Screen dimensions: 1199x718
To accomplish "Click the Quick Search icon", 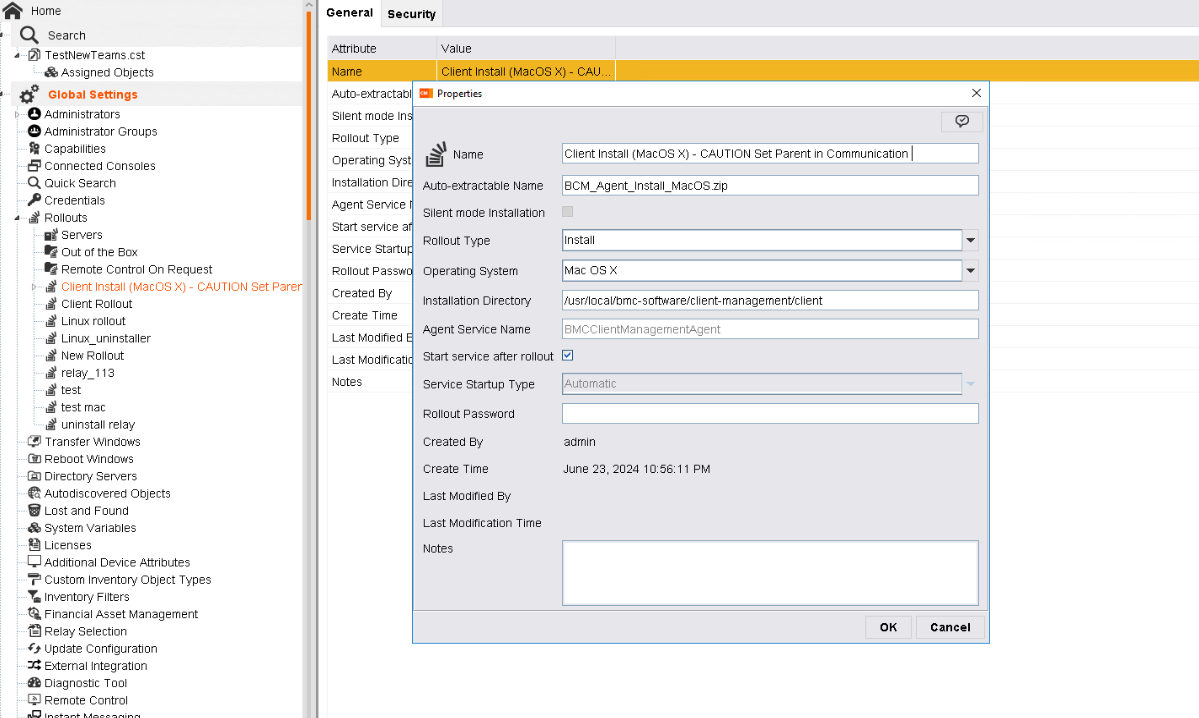I will coord(34,183).
